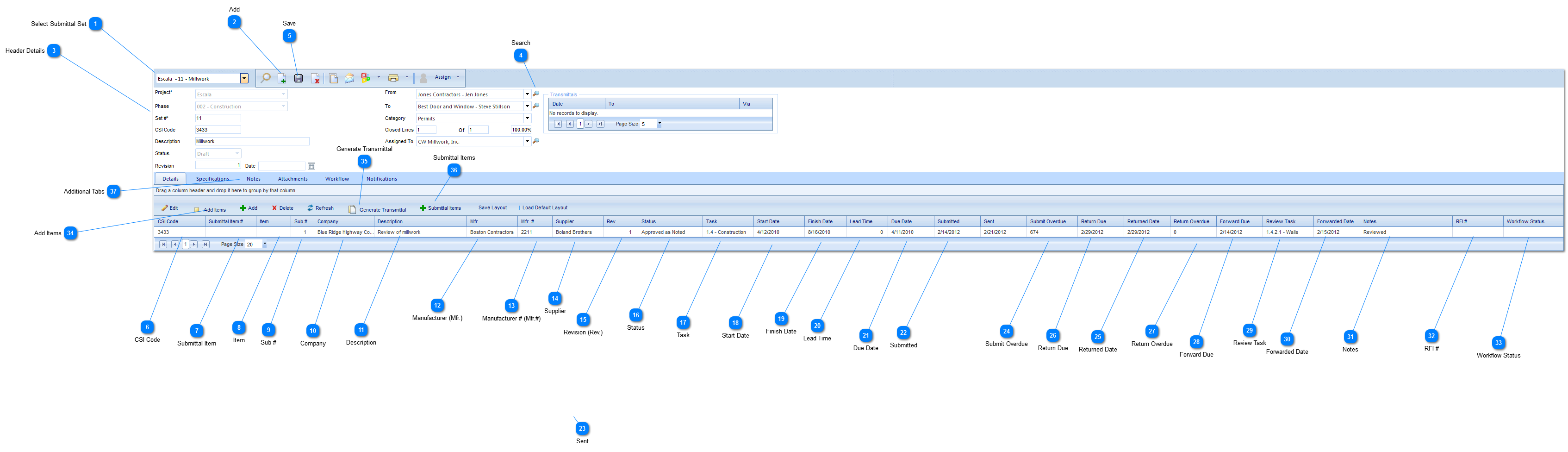This screenshot has width=1568, height=452.
Task: Expand the dropdown arrow next to the colored shapes icon
Action: pos(379,77)
